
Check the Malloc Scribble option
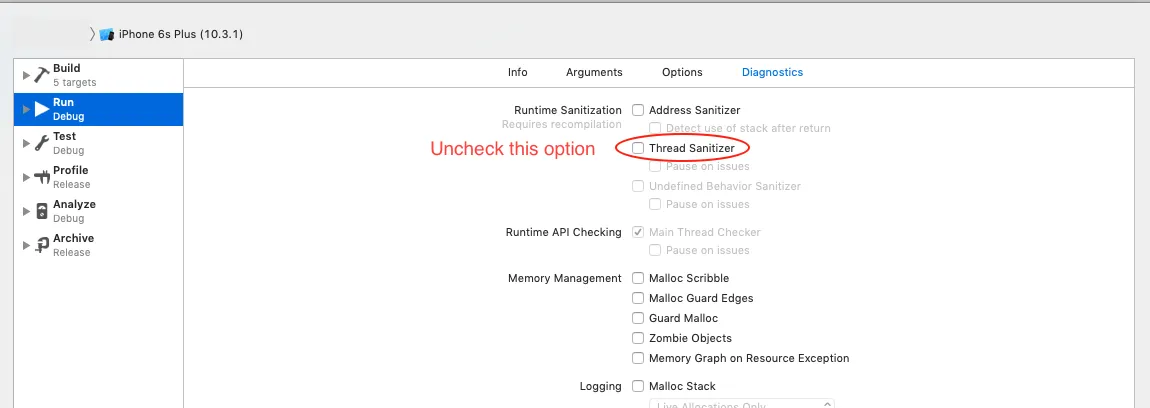pyautogui.click(x=638, y=278)
